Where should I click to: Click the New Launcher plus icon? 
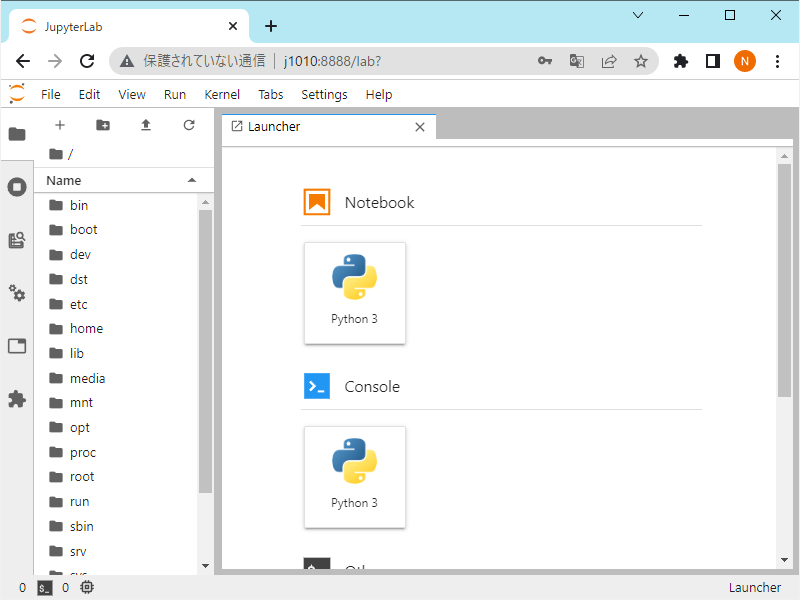[x=60, y=125]
